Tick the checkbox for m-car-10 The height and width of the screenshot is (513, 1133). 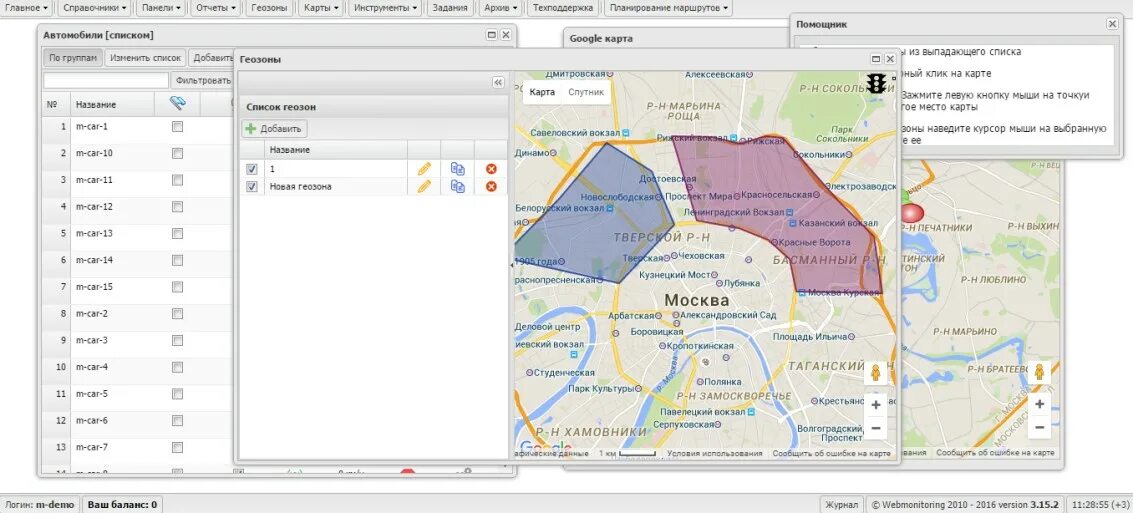click(177, 153)
